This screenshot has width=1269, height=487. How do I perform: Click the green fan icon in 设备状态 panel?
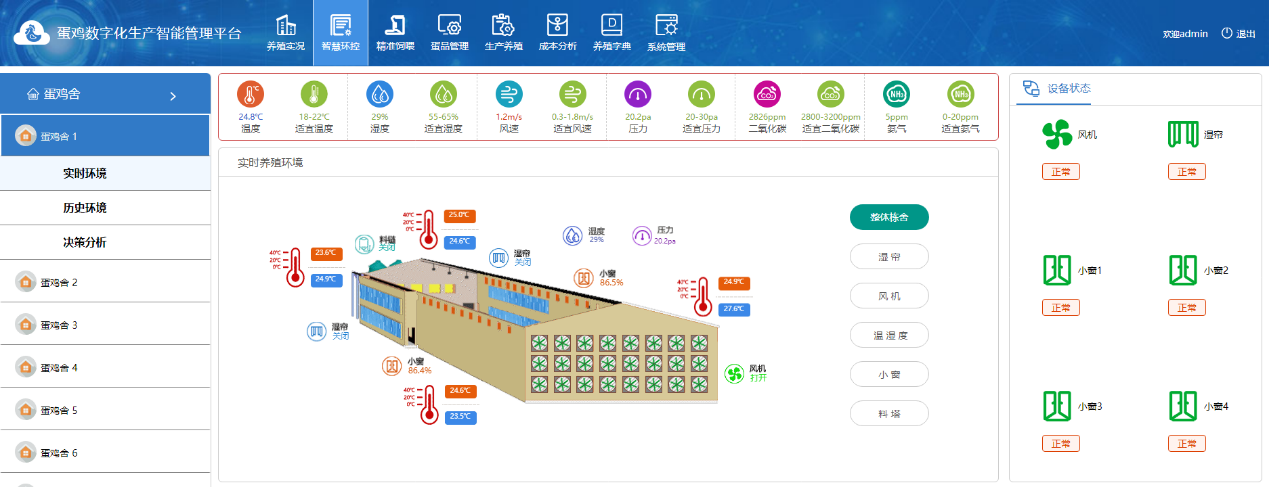pyautogui.click(x=1056, y=134)
